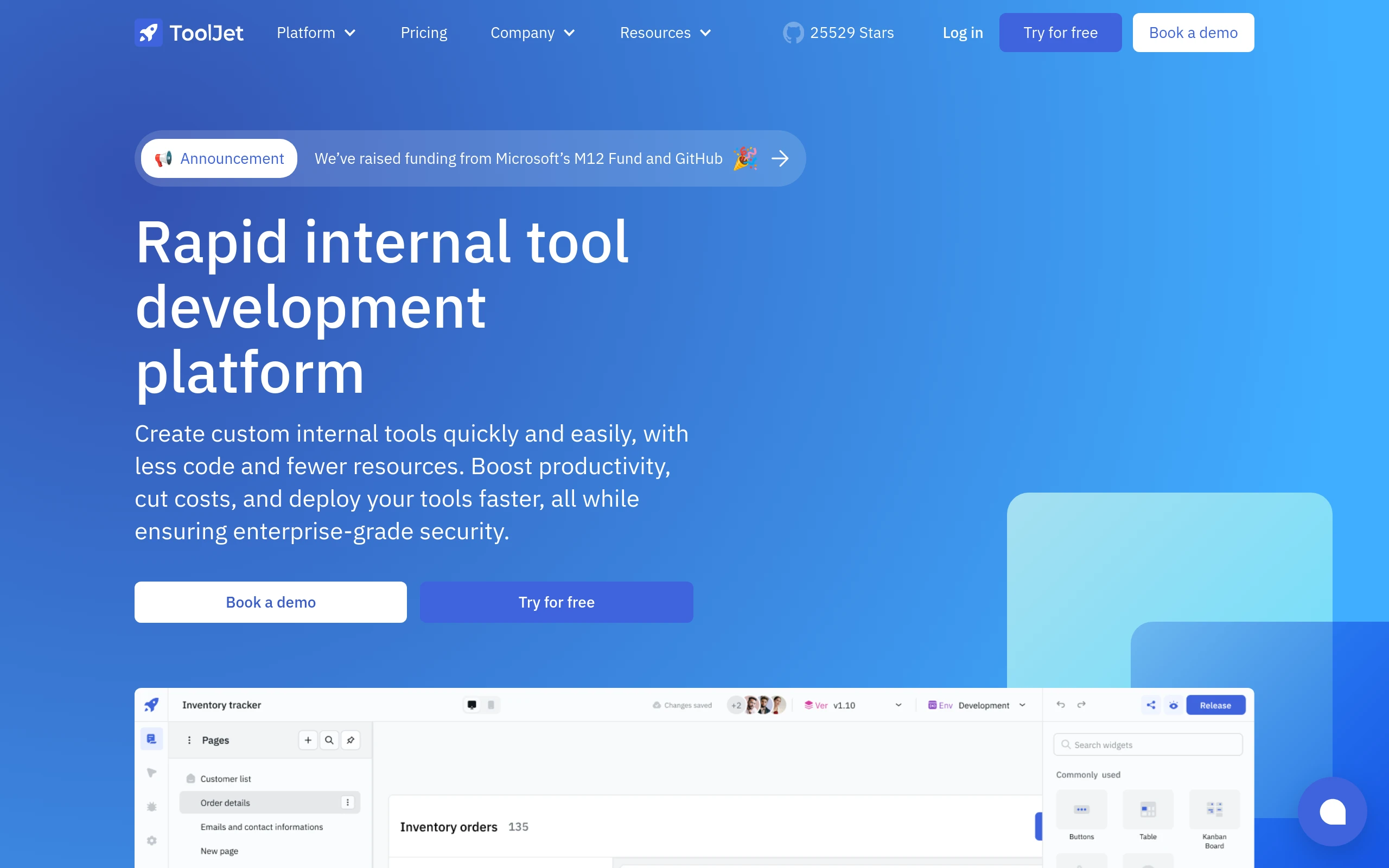The height and width of the screenshot is (868, 1389).
Task: Click the Search widgets input field
Action: click(x=1148, y=744)
